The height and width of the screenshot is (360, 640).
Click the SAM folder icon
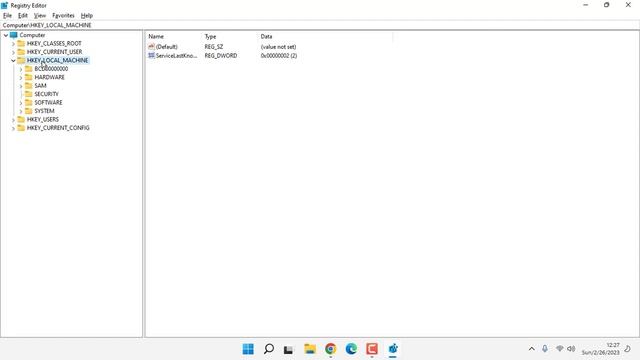pos(29,86)
